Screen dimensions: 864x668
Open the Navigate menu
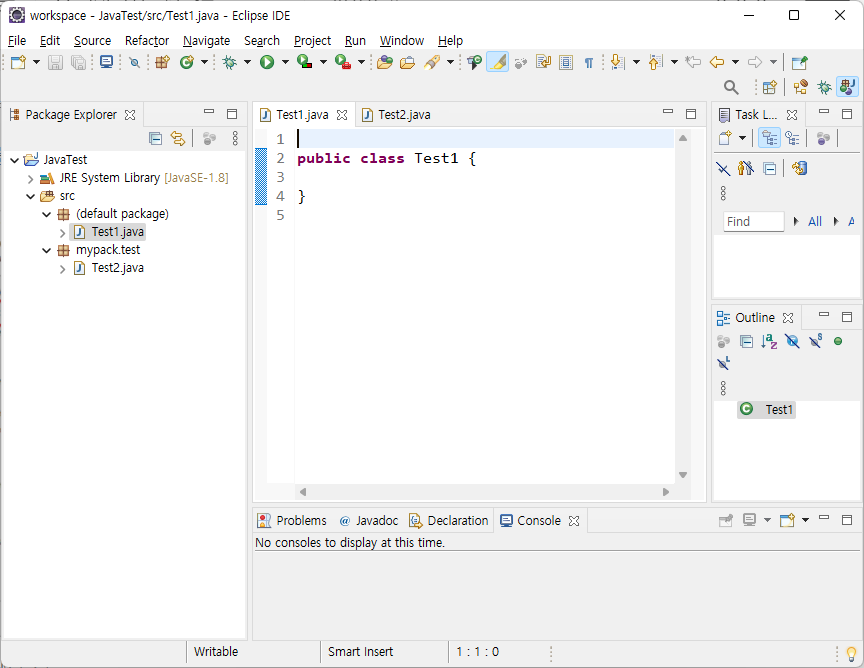tap(206, 41)
